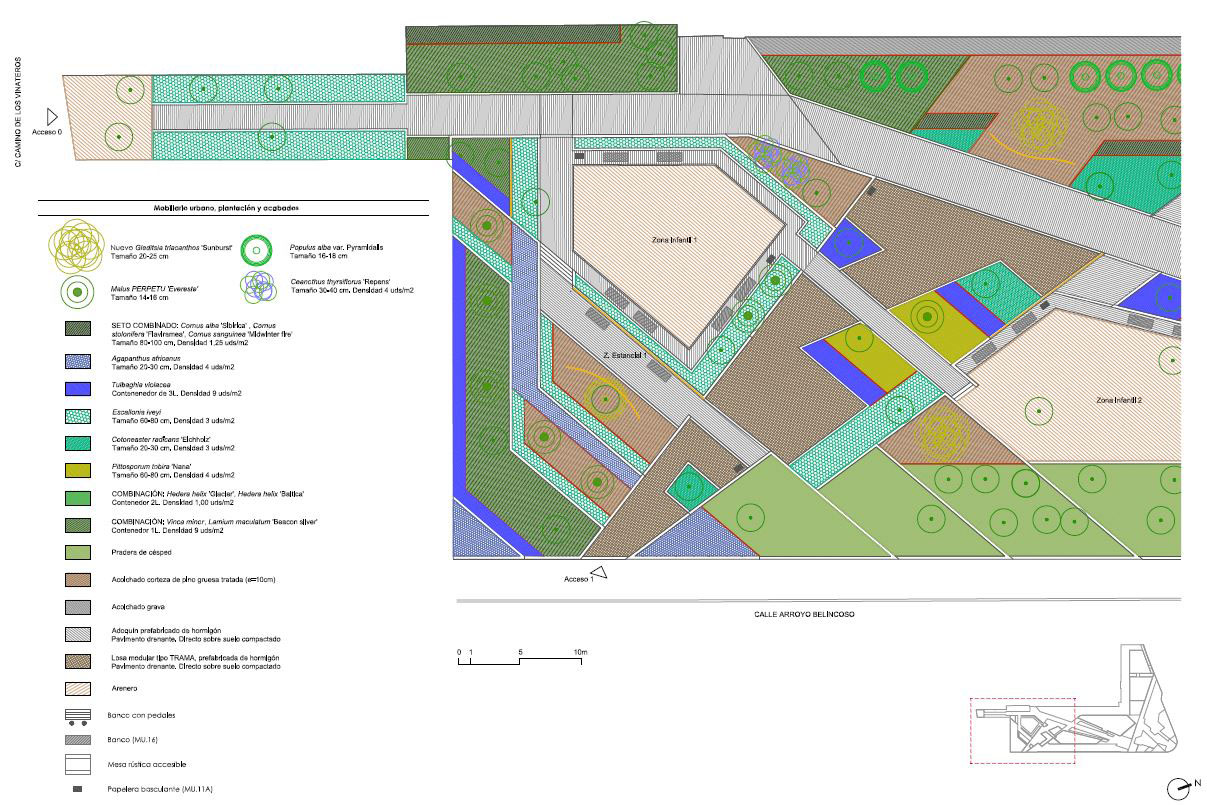
Task: Select the Mesa rústica accesible legend symbol
Action: [x=78, y=765]
